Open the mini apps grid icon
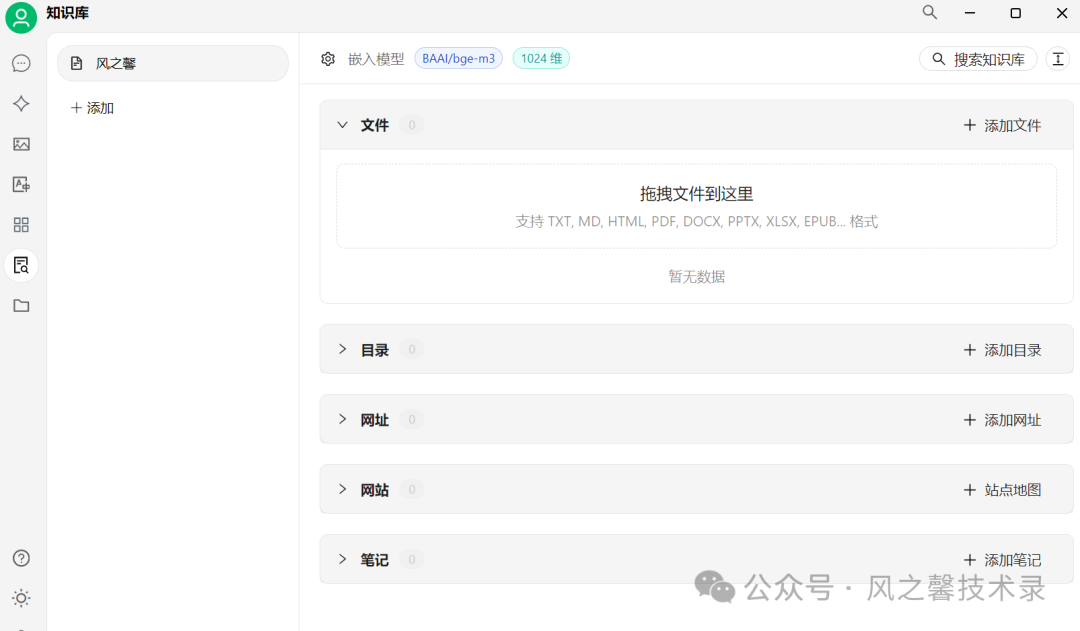The height and width of the screenshot is (631, 1080). pos(21,225)
